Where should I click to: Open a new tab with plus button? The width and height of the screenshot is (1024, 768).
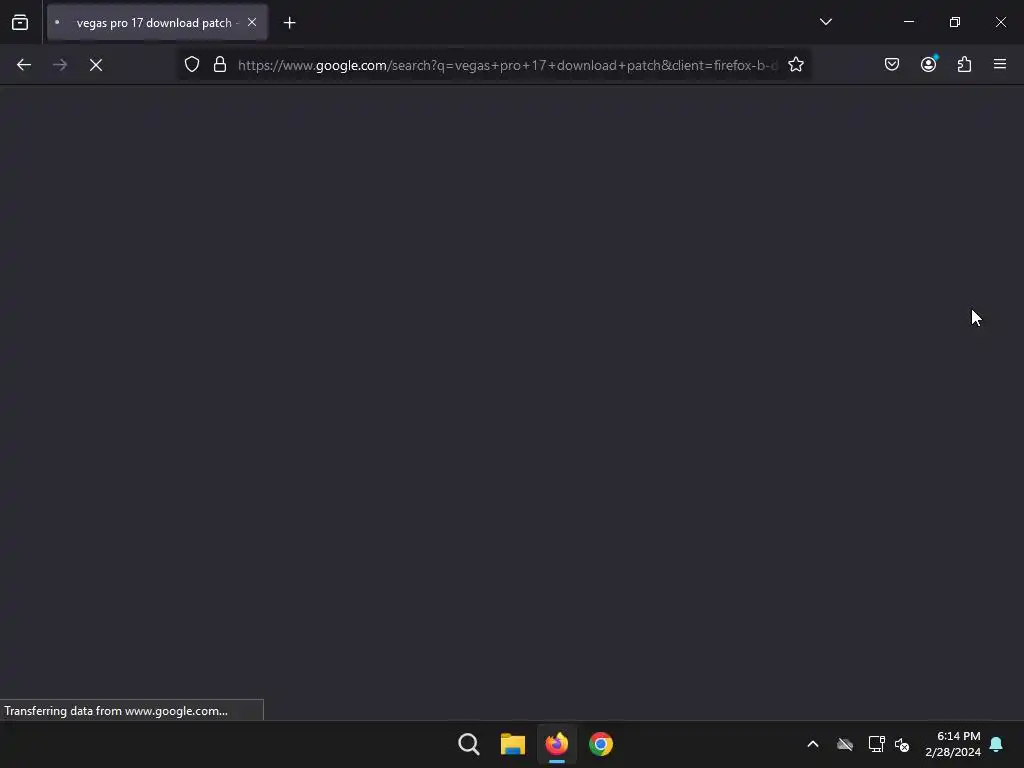click(289, 23)
